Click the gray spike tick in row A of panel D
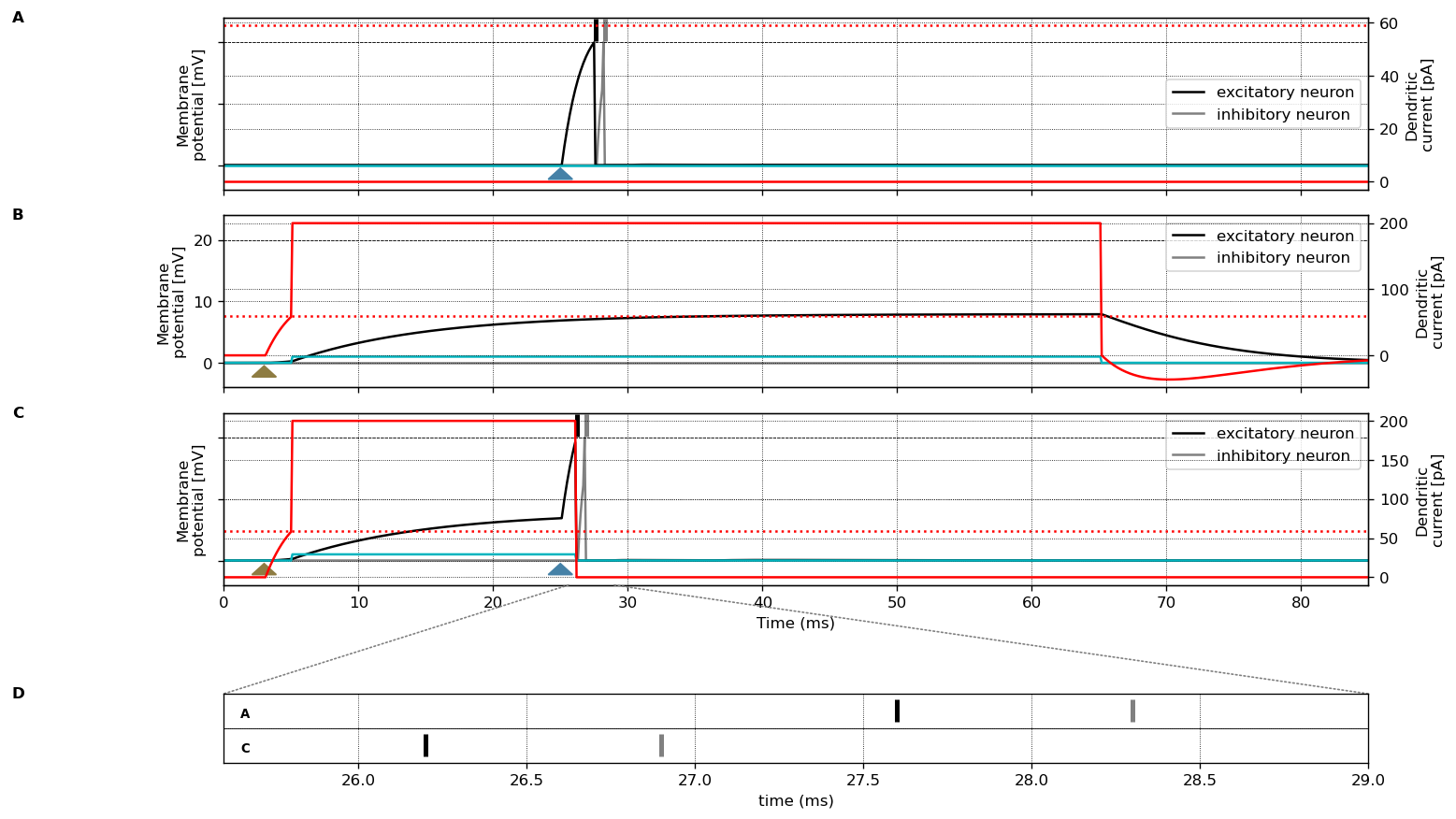Viewport: 1456px width, 819px height. point(1132,711)
